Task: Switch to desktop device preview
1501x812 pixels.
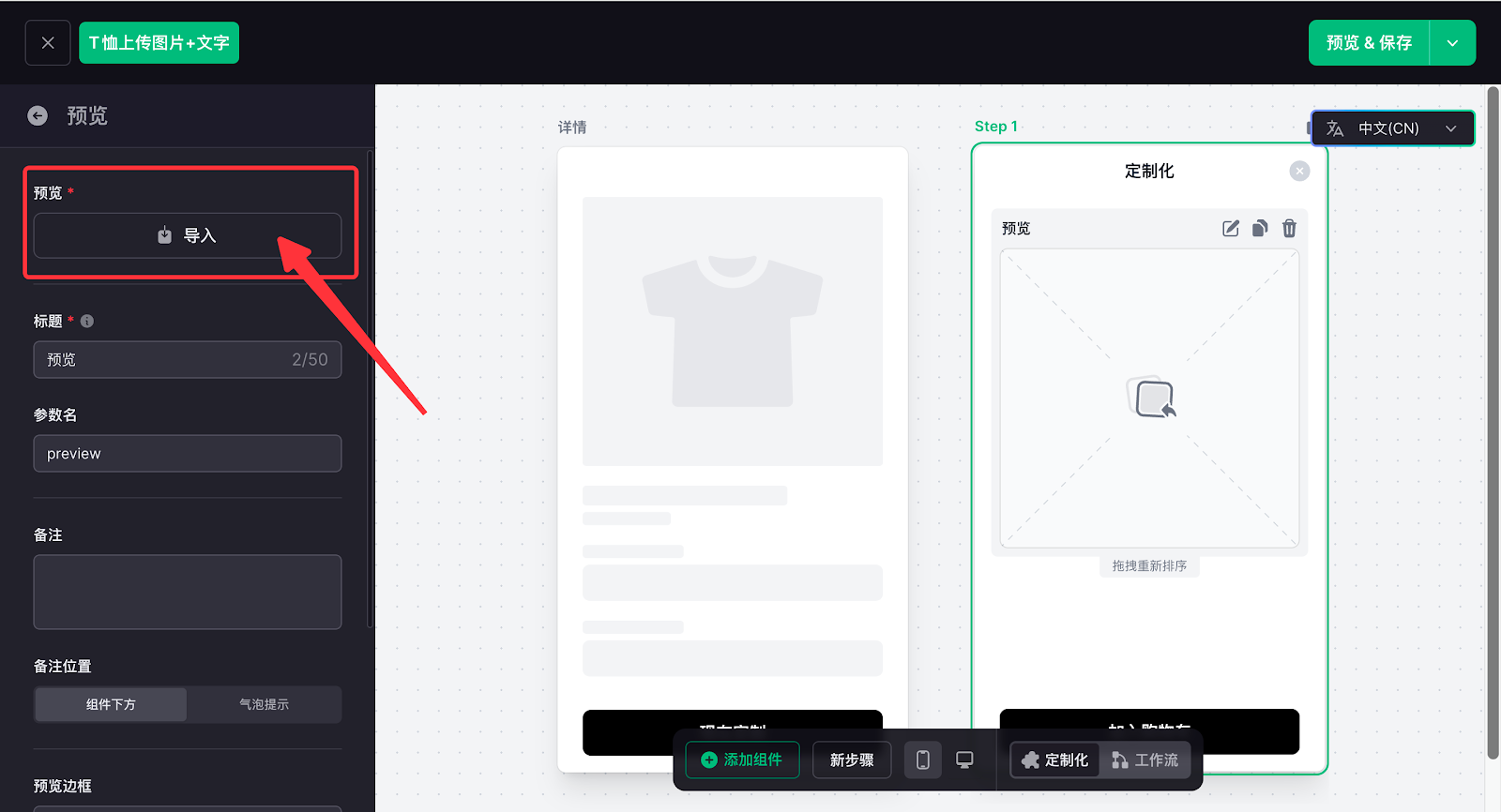Action: tap(964, 759)
